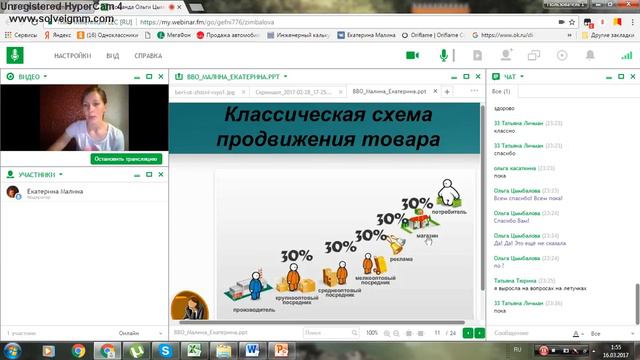Open the МегаФон bookmark
This screenshot has height=360, width=640.
pos(174,35)
